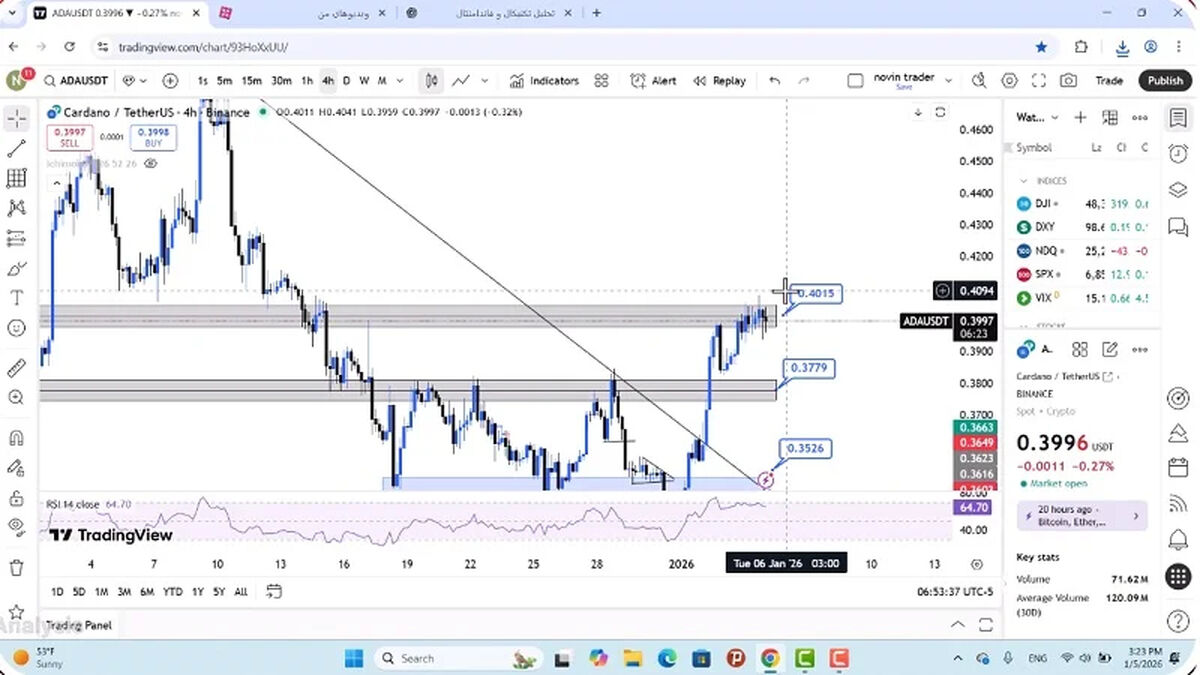Open the calendar sidebar icon
The width and height of the screenshot is (1200, 675).
pyautogui.click(x=1178, y=467)
